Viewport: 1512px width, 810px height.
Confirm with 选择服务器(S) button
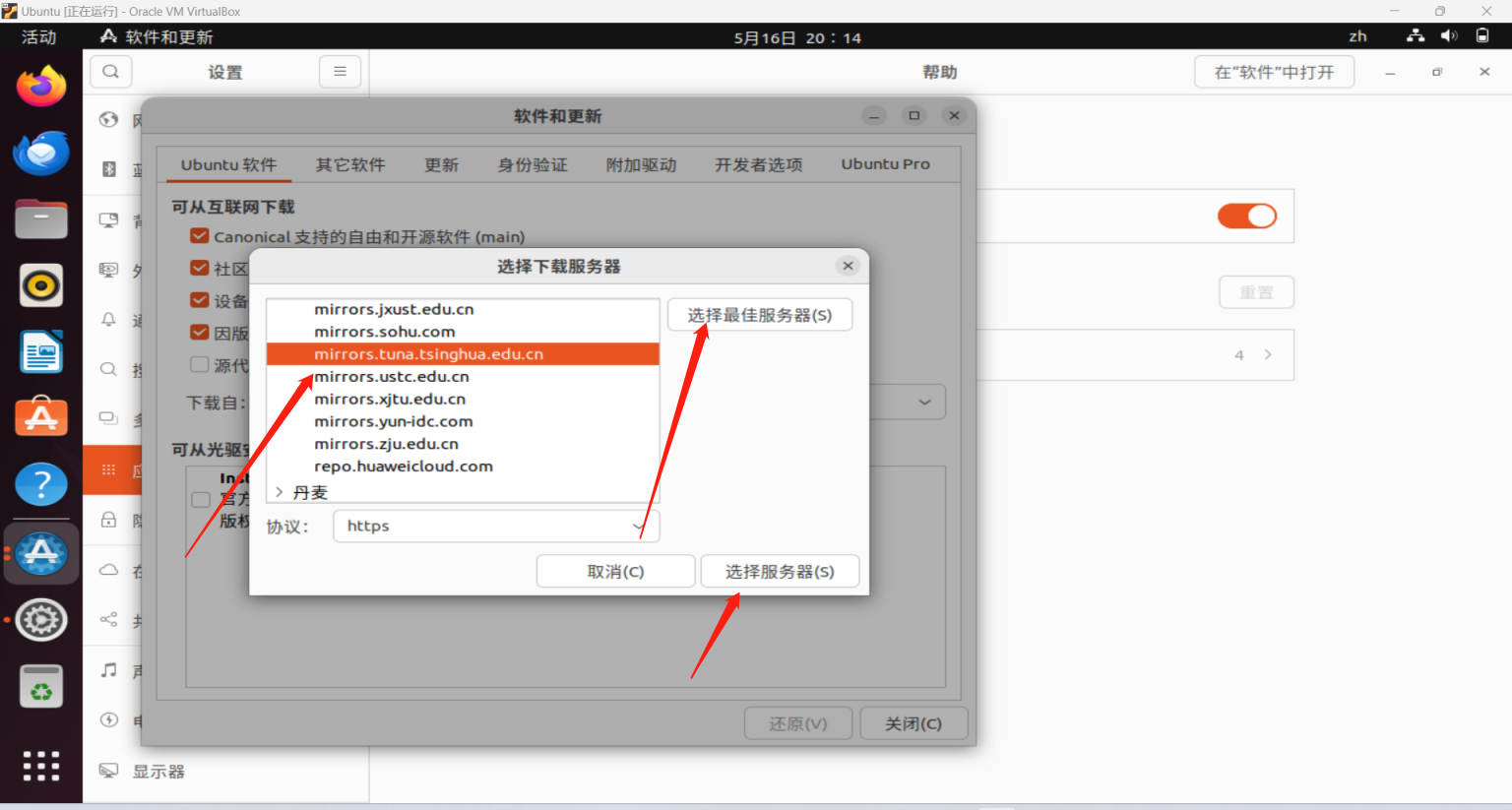point(780,572)
